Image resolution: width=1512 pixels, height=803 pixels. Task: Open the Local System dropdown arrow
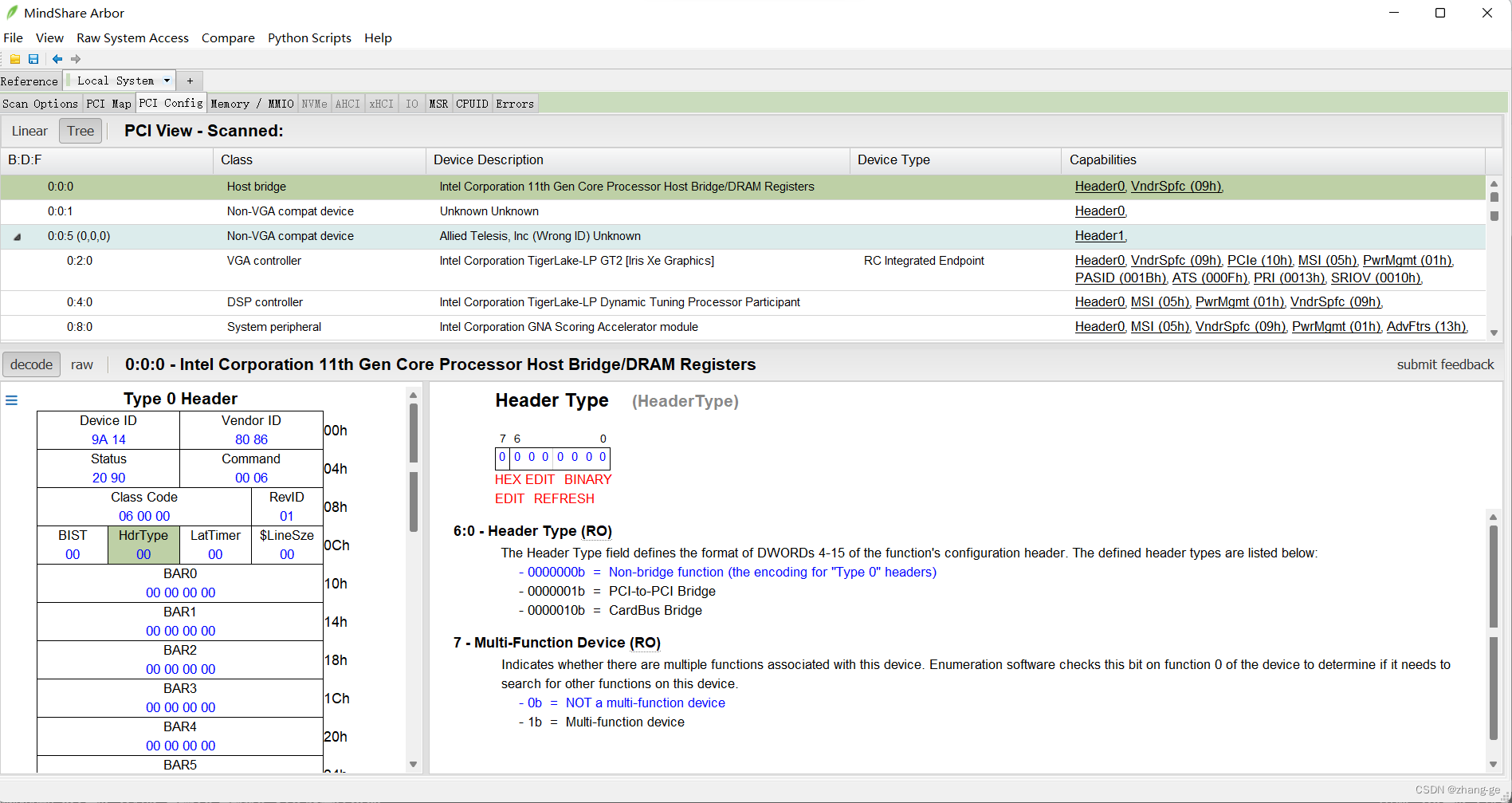(167, 81)
